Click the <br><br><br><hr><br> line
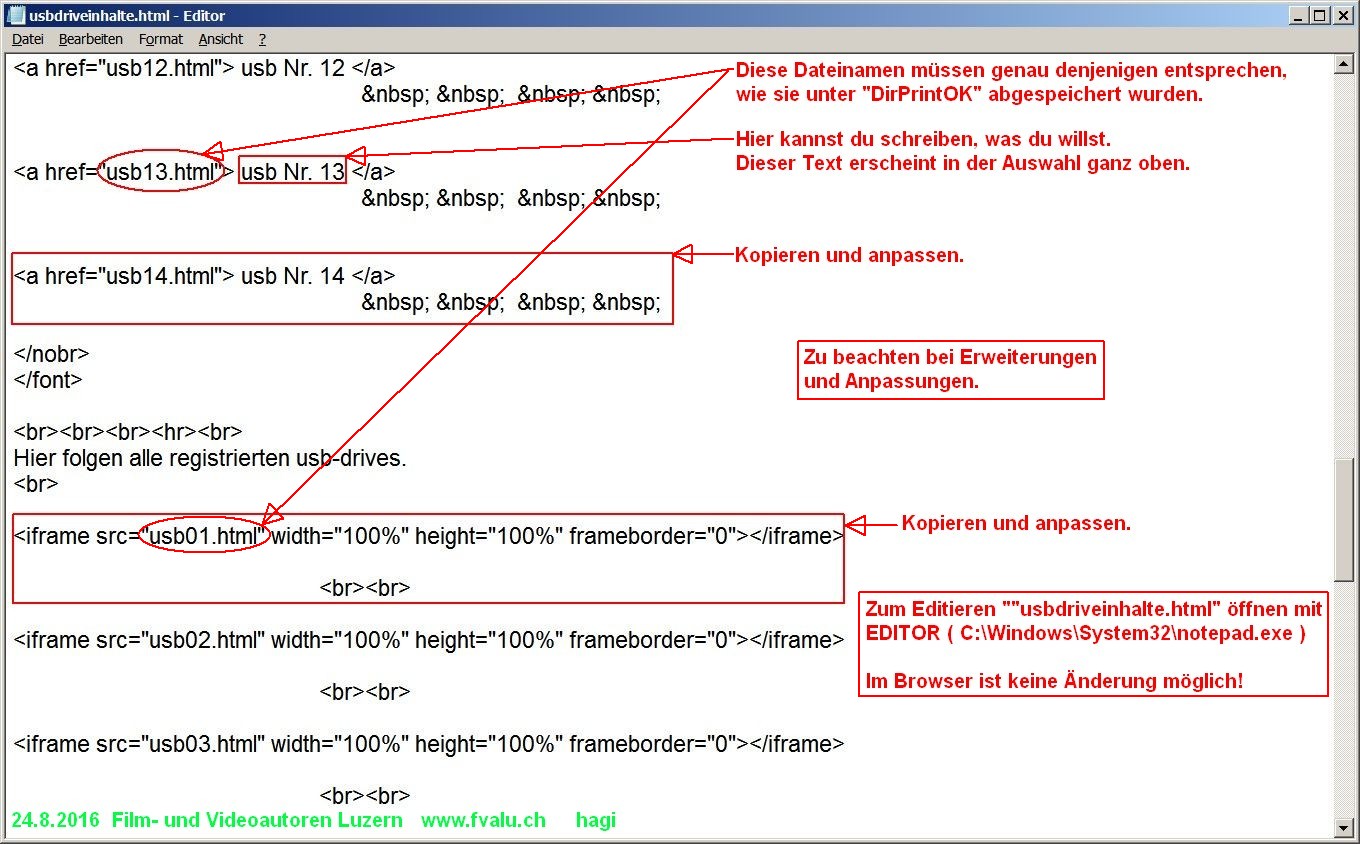 pos(128,432)
